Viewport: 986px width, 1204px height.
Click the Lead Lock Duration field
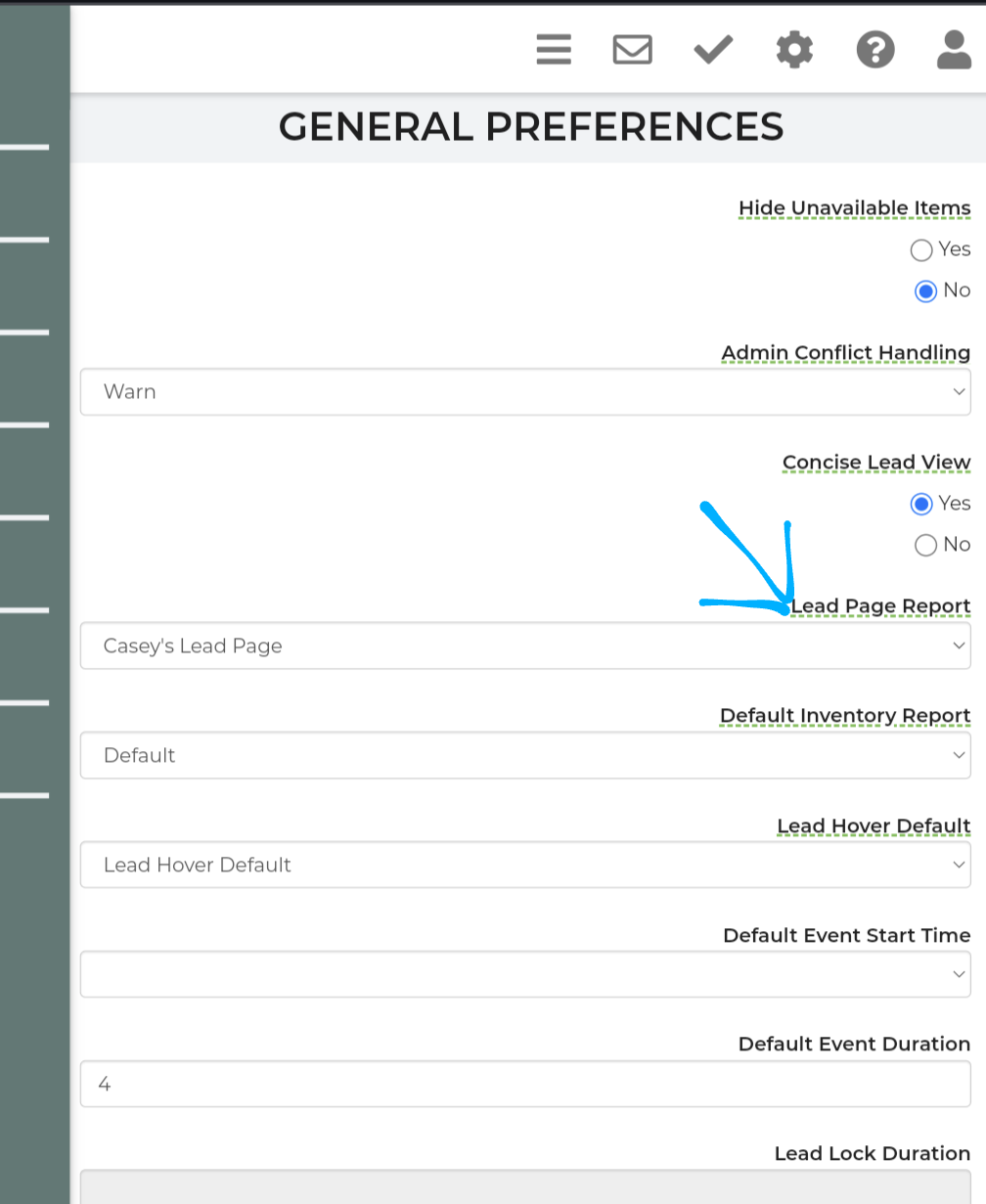(x=525, y=1186)
